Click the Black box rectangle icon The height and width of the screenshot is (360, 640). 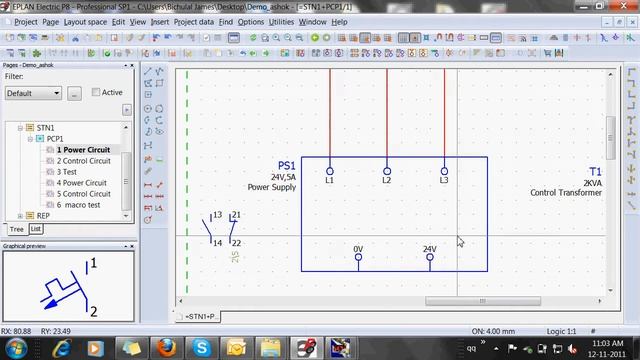[x=484, y=38]
